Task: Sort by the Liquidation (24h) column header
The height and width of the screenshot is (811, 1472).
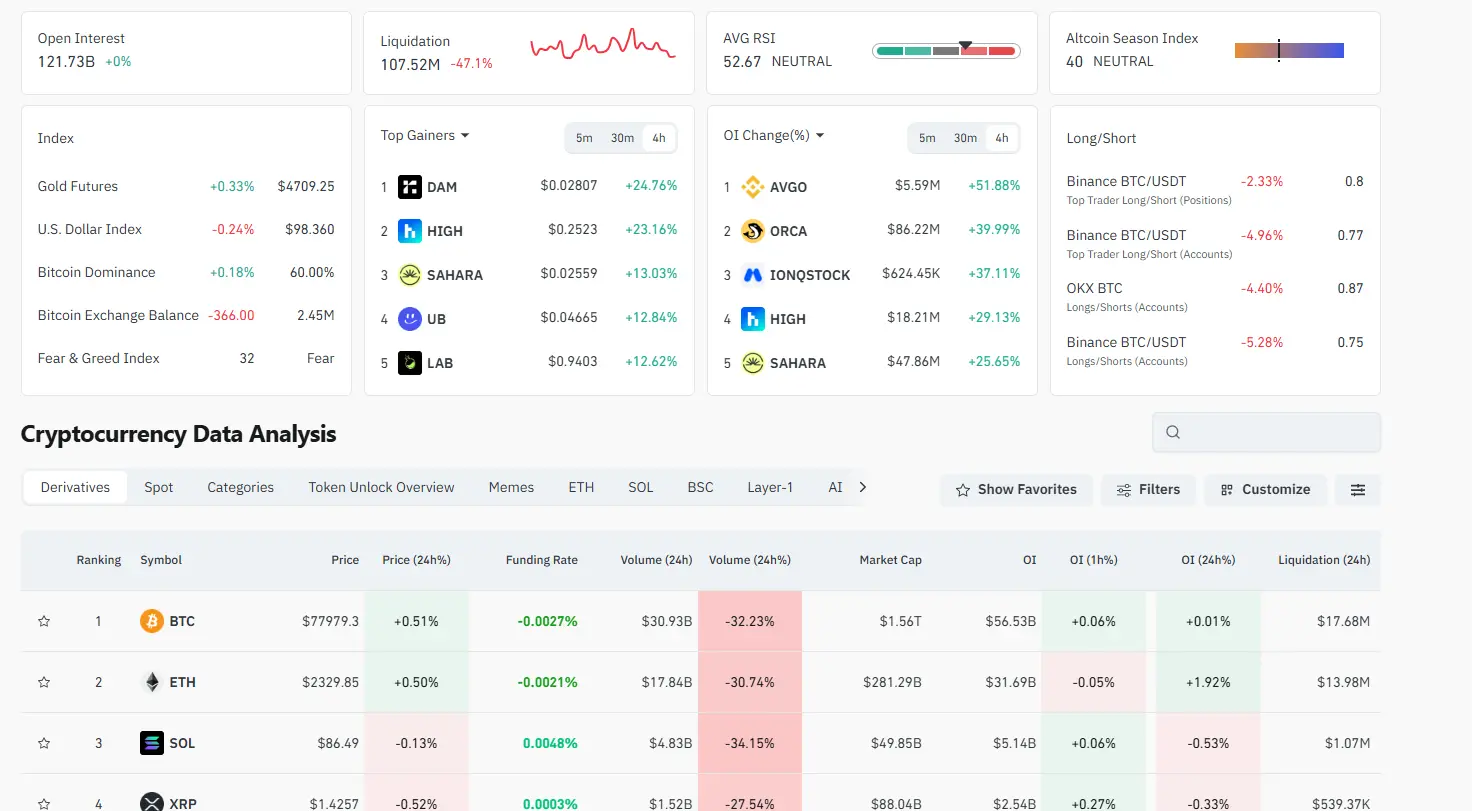Action: pyautogui.click(x=1324, y=560)
